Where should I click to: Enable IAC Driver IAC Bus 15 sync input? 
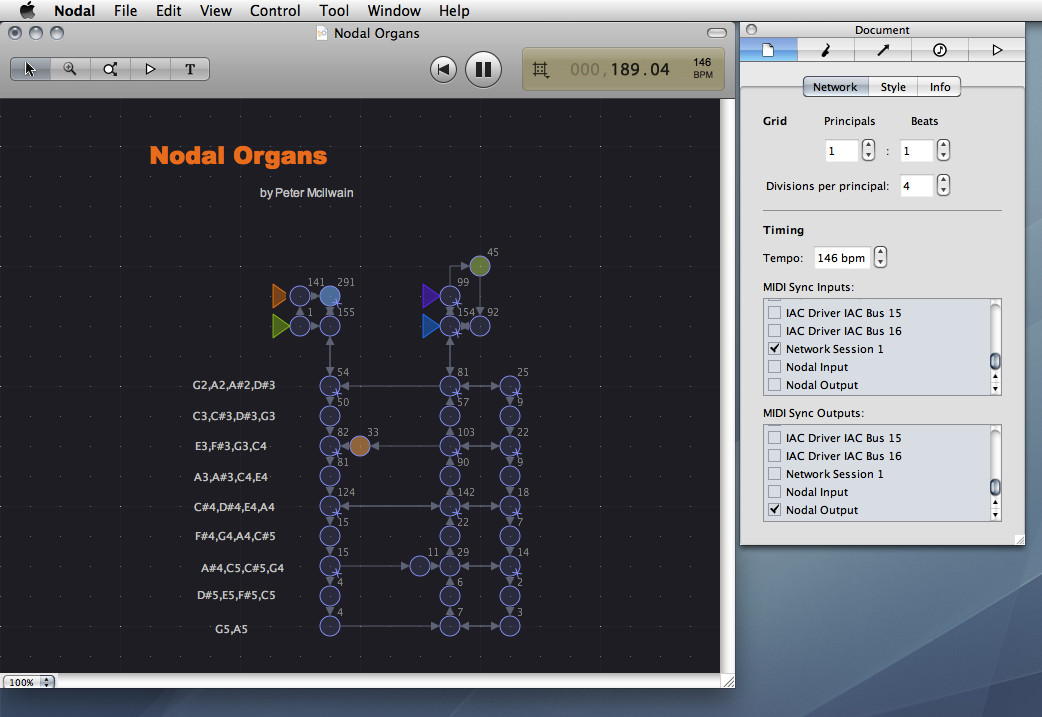774,312
